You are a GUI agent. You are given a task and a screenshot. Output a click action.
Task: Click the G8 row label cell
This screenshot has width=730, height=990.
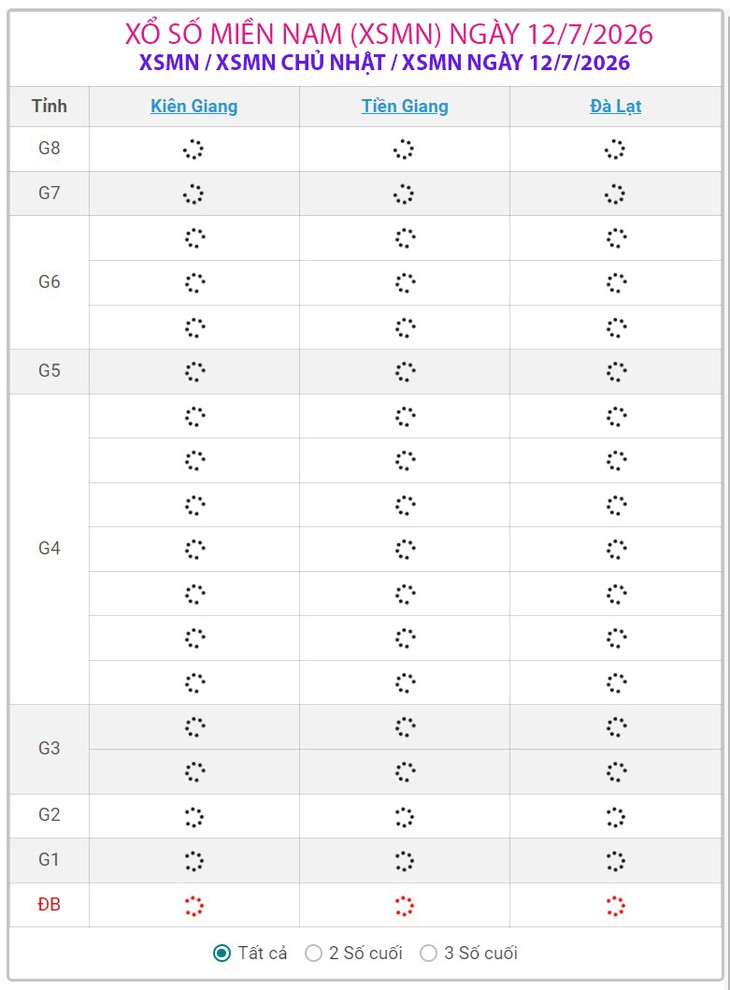coord(49,148)
